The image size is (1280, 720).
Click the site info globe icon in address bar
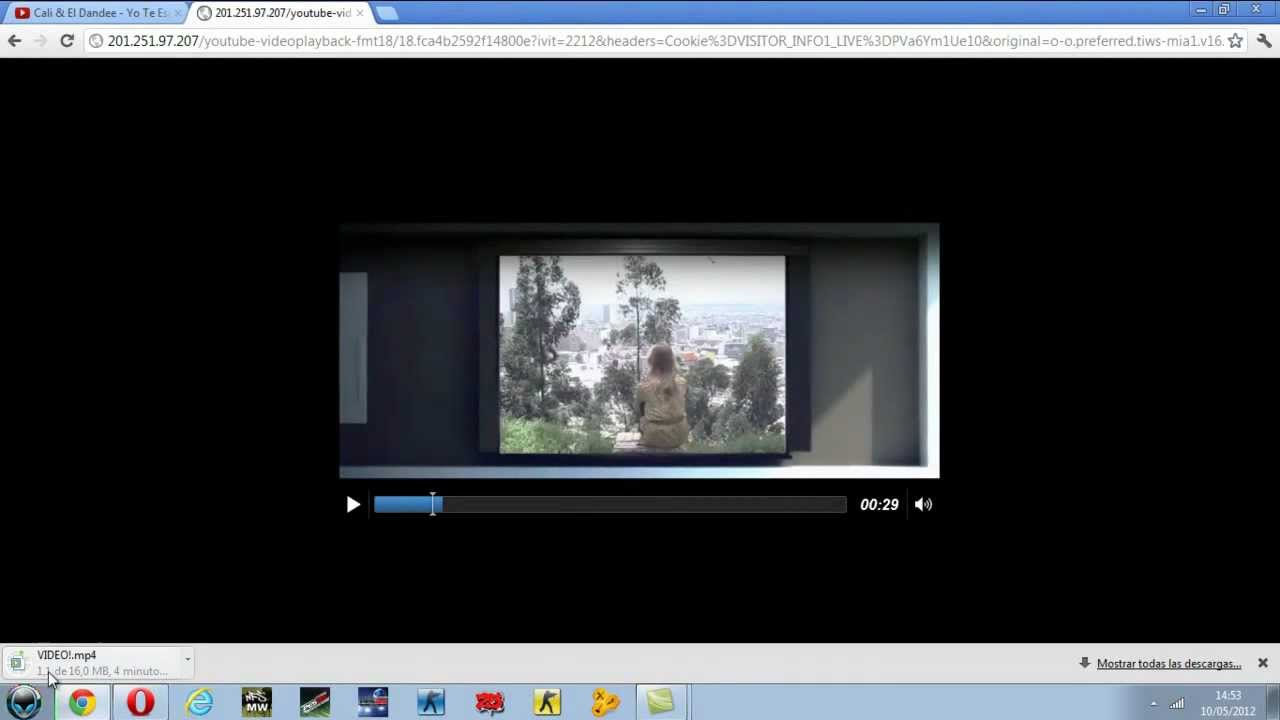[x=96, y=41]
